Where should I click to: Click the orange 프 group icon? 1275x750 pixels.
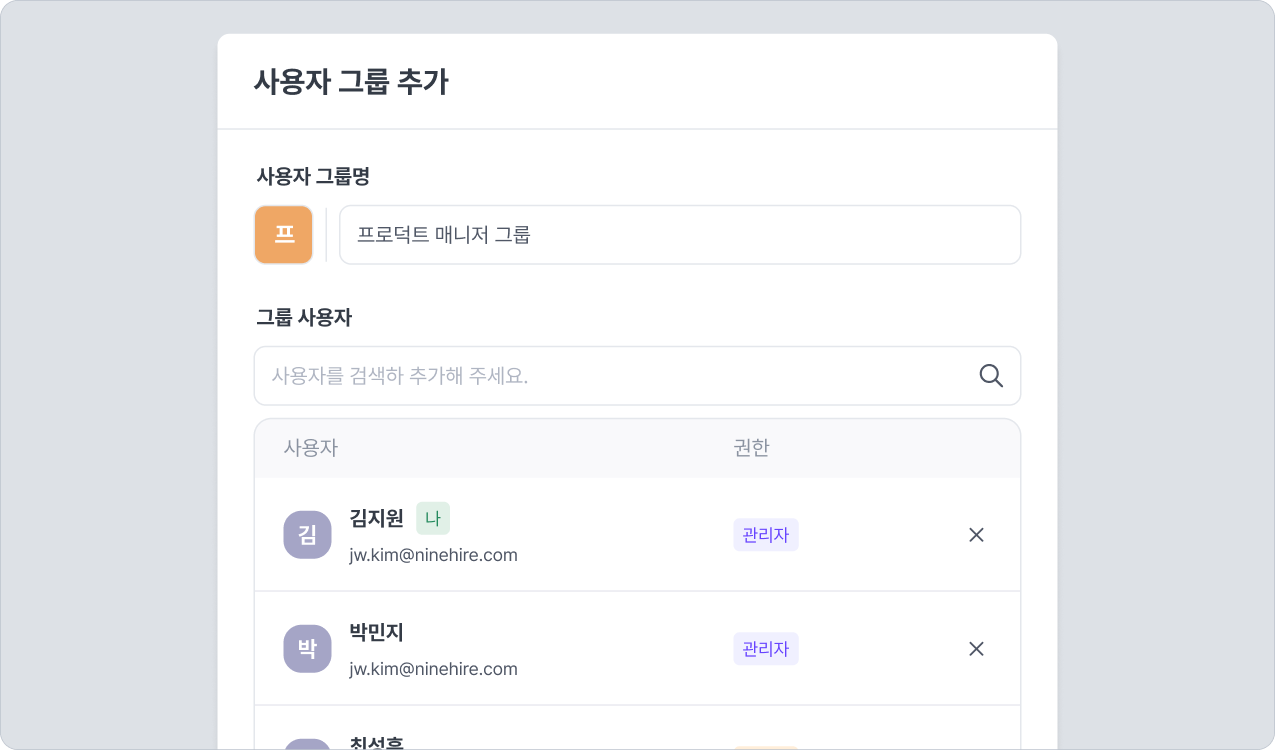pos(284,235)
